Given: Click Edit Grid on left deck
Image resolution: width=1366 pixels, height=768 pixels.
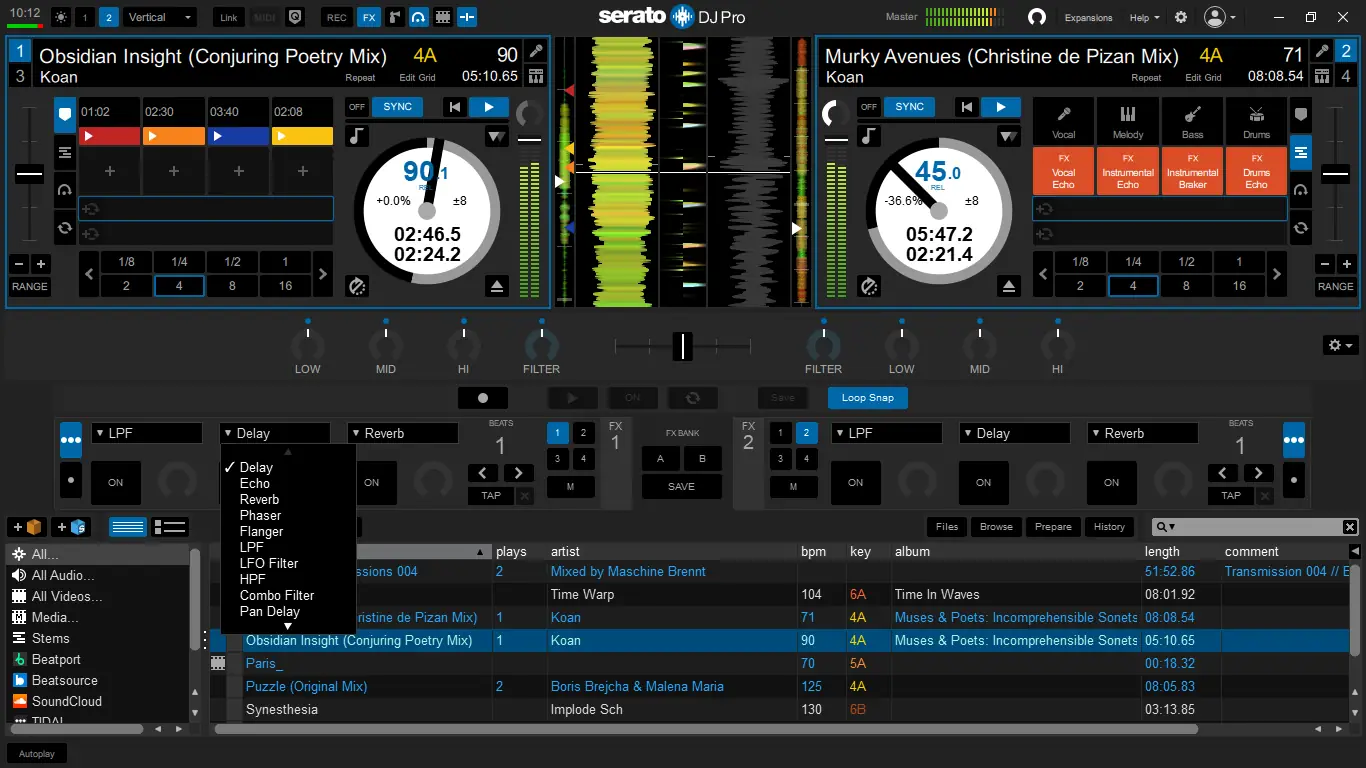Looking at the screenshot, I should tap(417, 78).
